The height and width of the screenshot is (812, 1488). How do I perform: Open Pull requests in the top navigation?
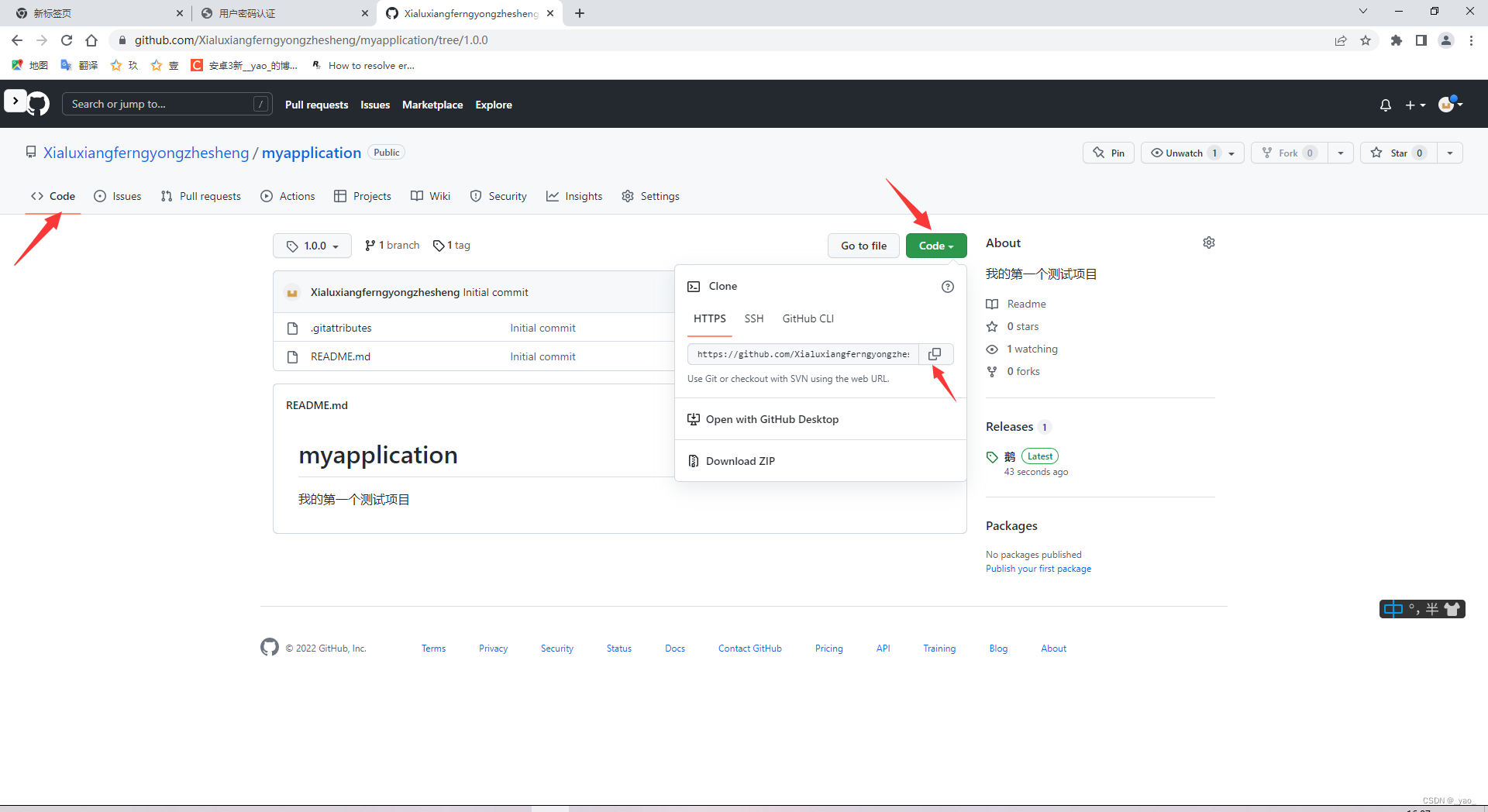coord(316,105)
